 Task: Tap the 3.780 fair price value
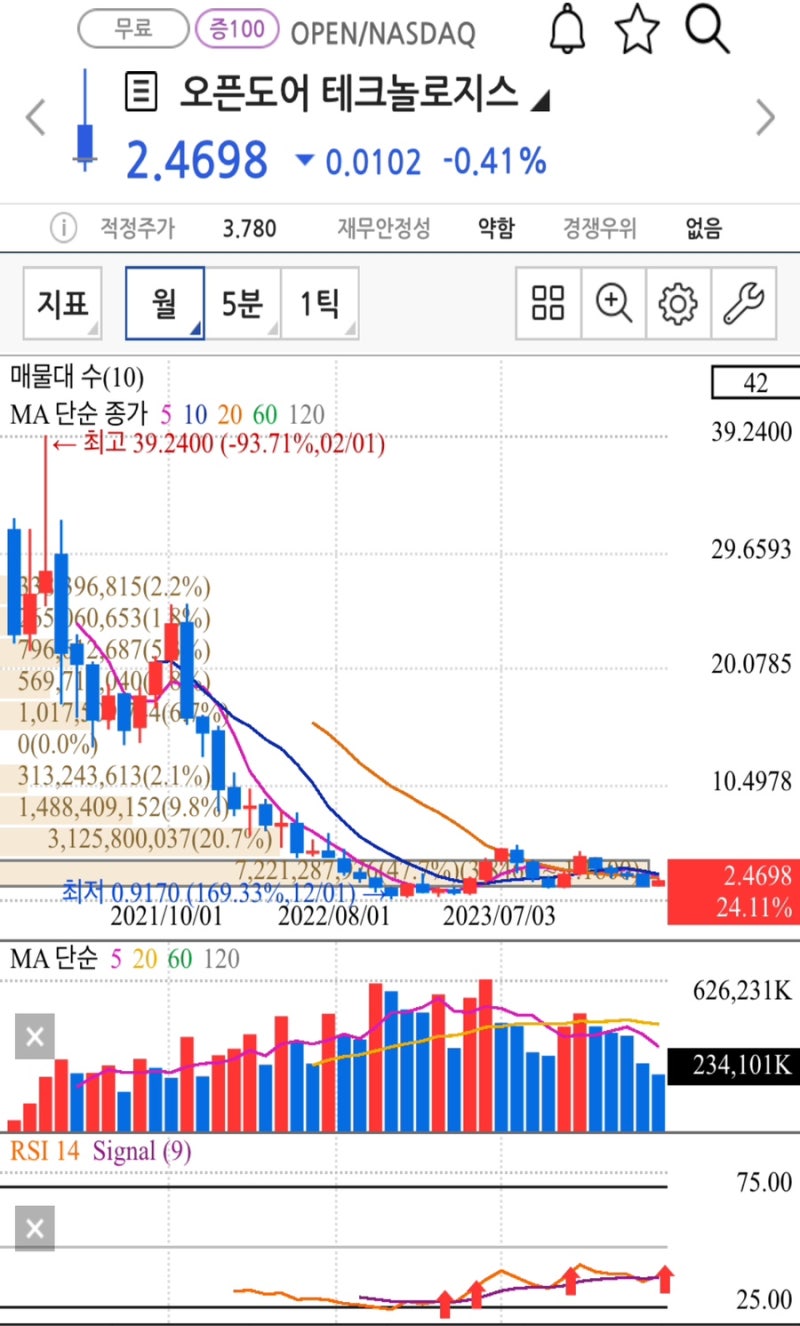pyautogui.click(x=249, y=229)
